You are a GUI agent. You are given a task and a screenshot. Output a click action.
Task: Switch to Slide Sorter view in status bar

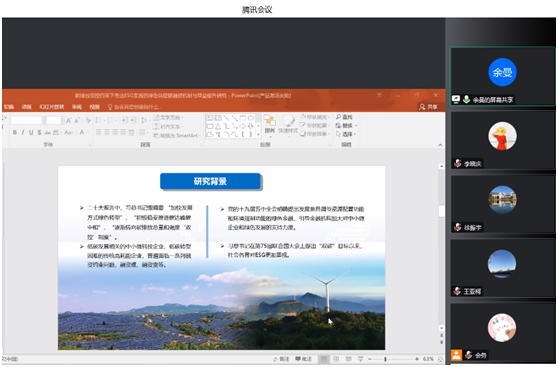tap(336, 359)
